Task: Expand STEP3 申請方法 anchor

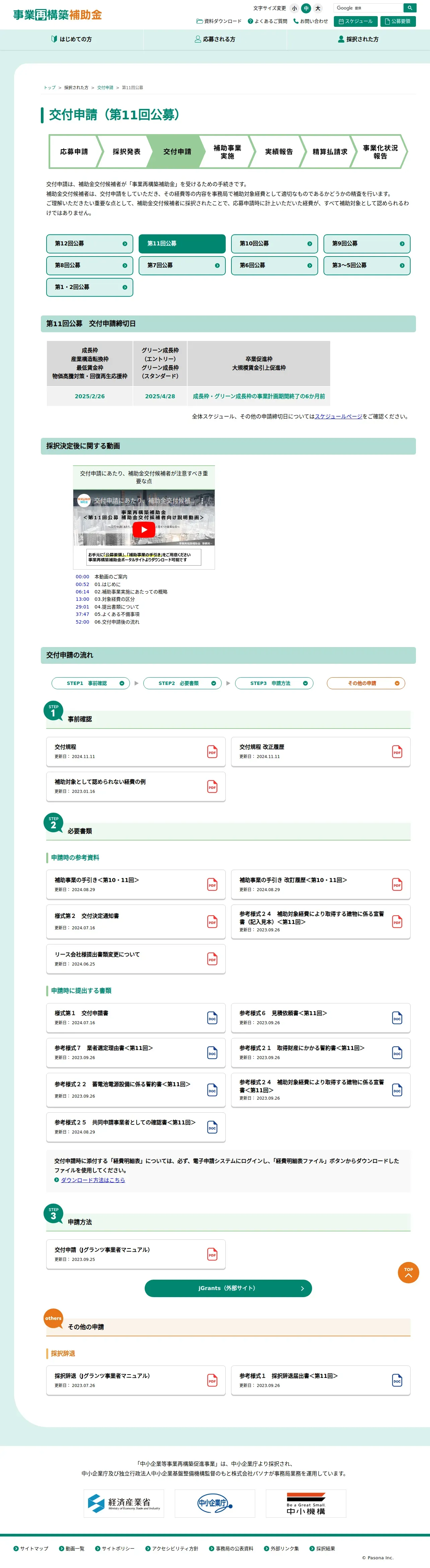Action: [x=274, y=684]
